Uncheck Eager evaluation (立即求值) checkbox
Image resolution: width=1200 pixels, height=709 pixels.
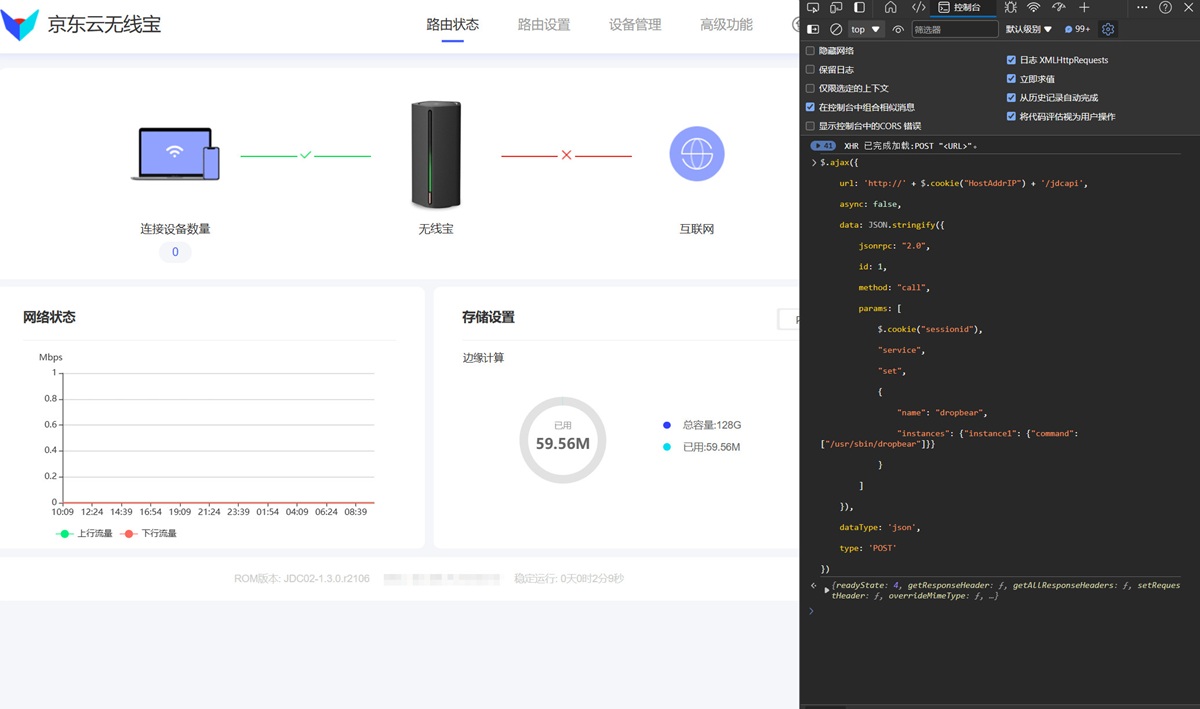(1011, 79)
